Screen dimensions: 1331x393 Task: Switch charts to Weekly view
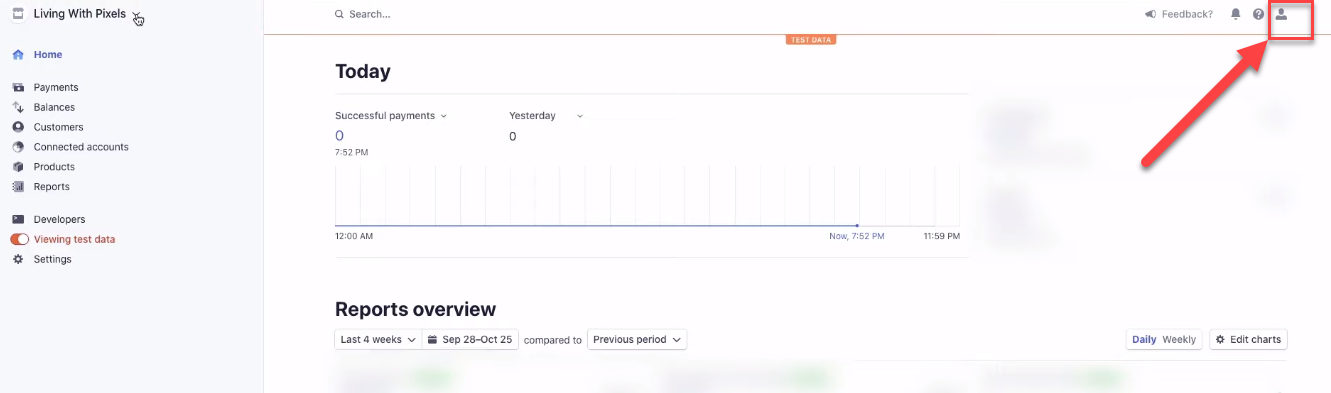(x=1179, y=340)
